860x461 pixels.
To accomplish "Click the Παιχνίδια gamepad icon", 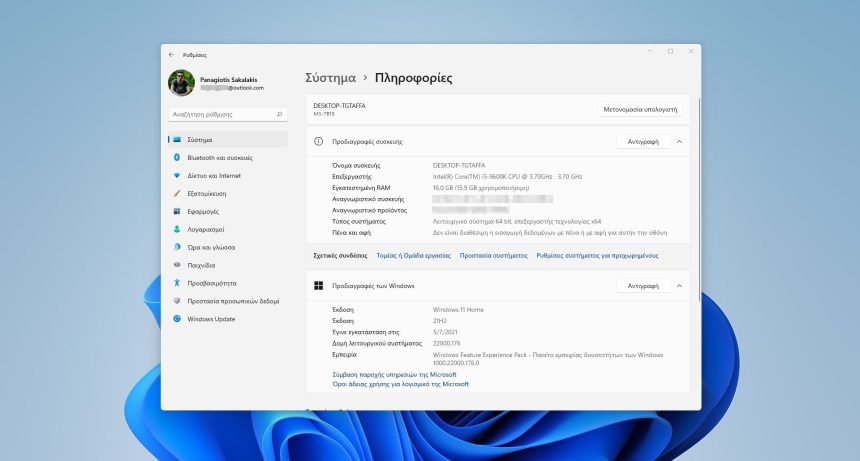I will [x=177, y=265].
